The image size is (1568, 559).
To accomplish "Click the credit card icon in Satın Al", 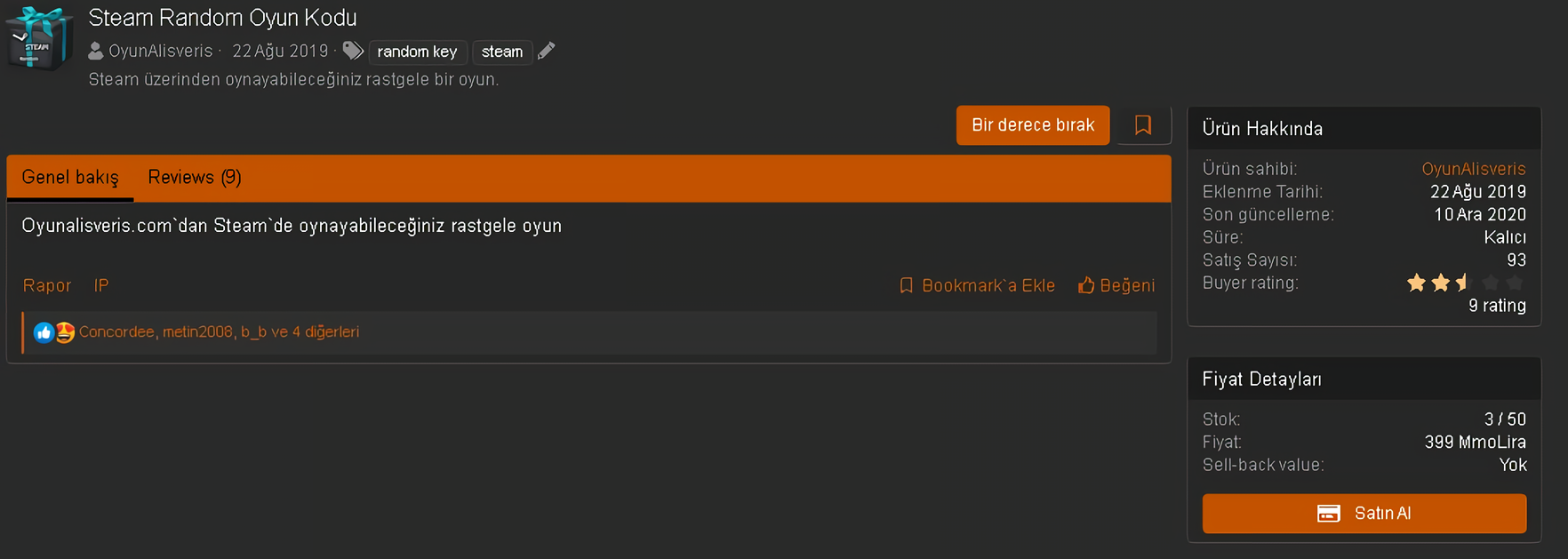I will pos(1328,514).
